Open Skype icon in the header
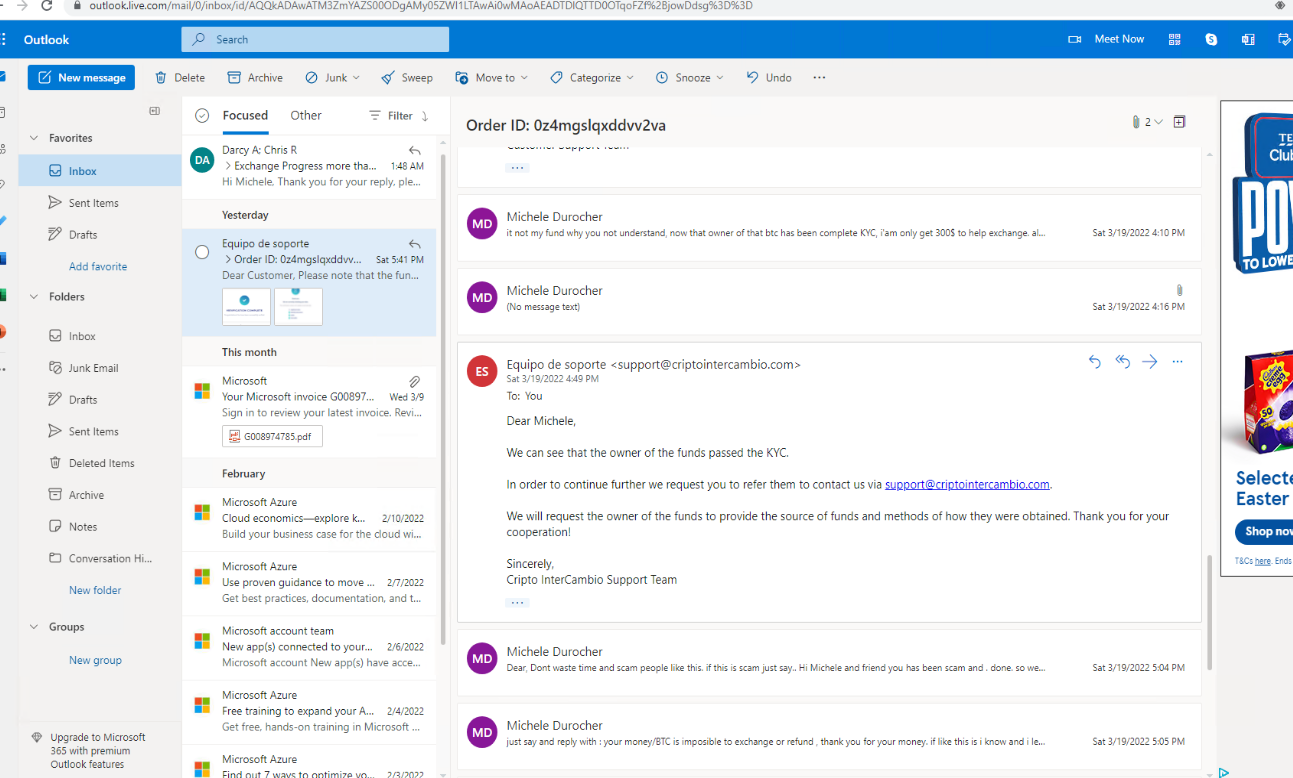This screenshot has width=1293, height=778. 1211,39
